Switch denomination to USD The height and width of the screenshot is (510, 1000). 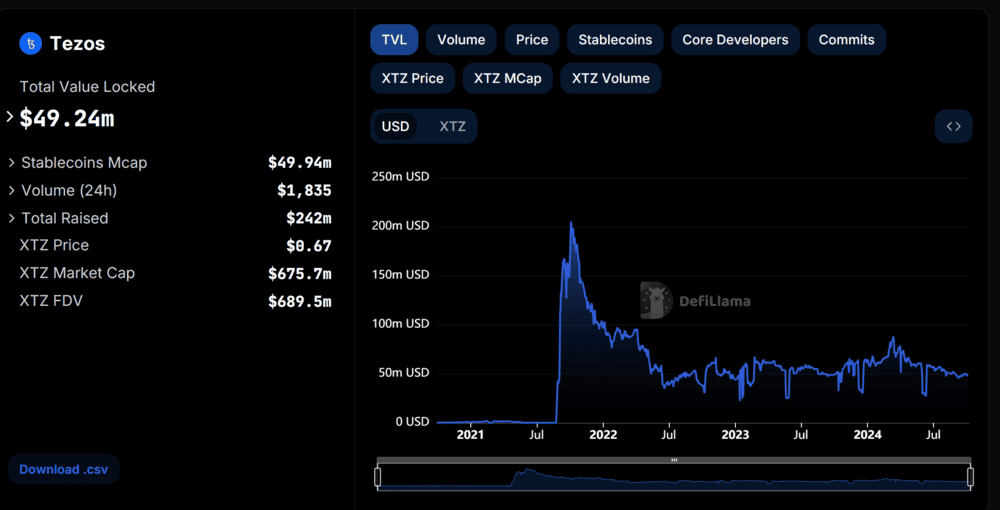[x=395, y=126]
